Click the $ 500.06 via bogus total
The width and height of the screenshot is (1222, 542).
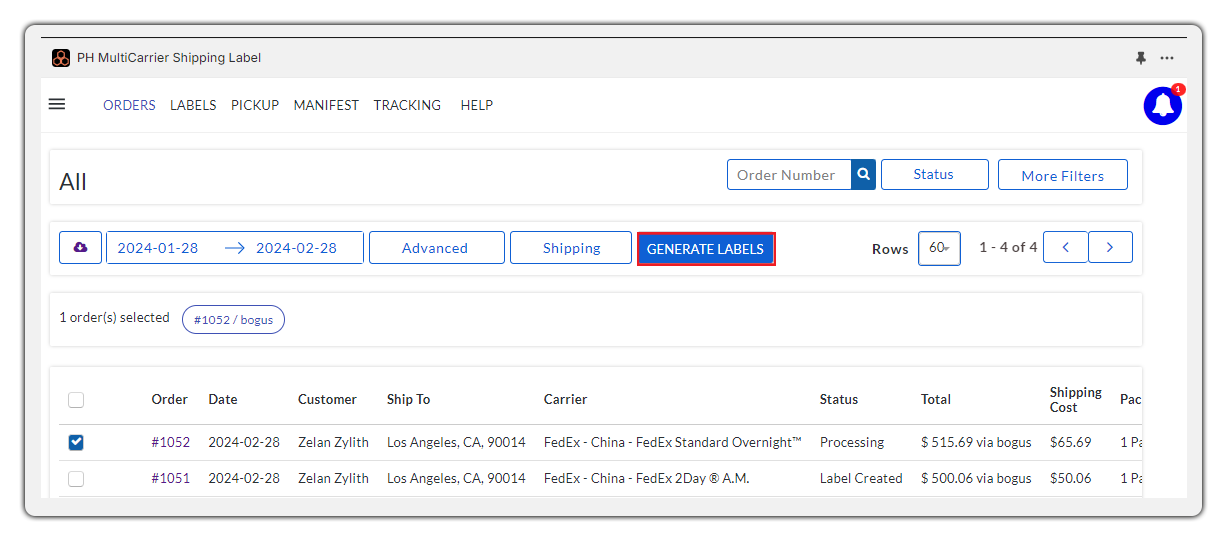(x=976, y=478)
